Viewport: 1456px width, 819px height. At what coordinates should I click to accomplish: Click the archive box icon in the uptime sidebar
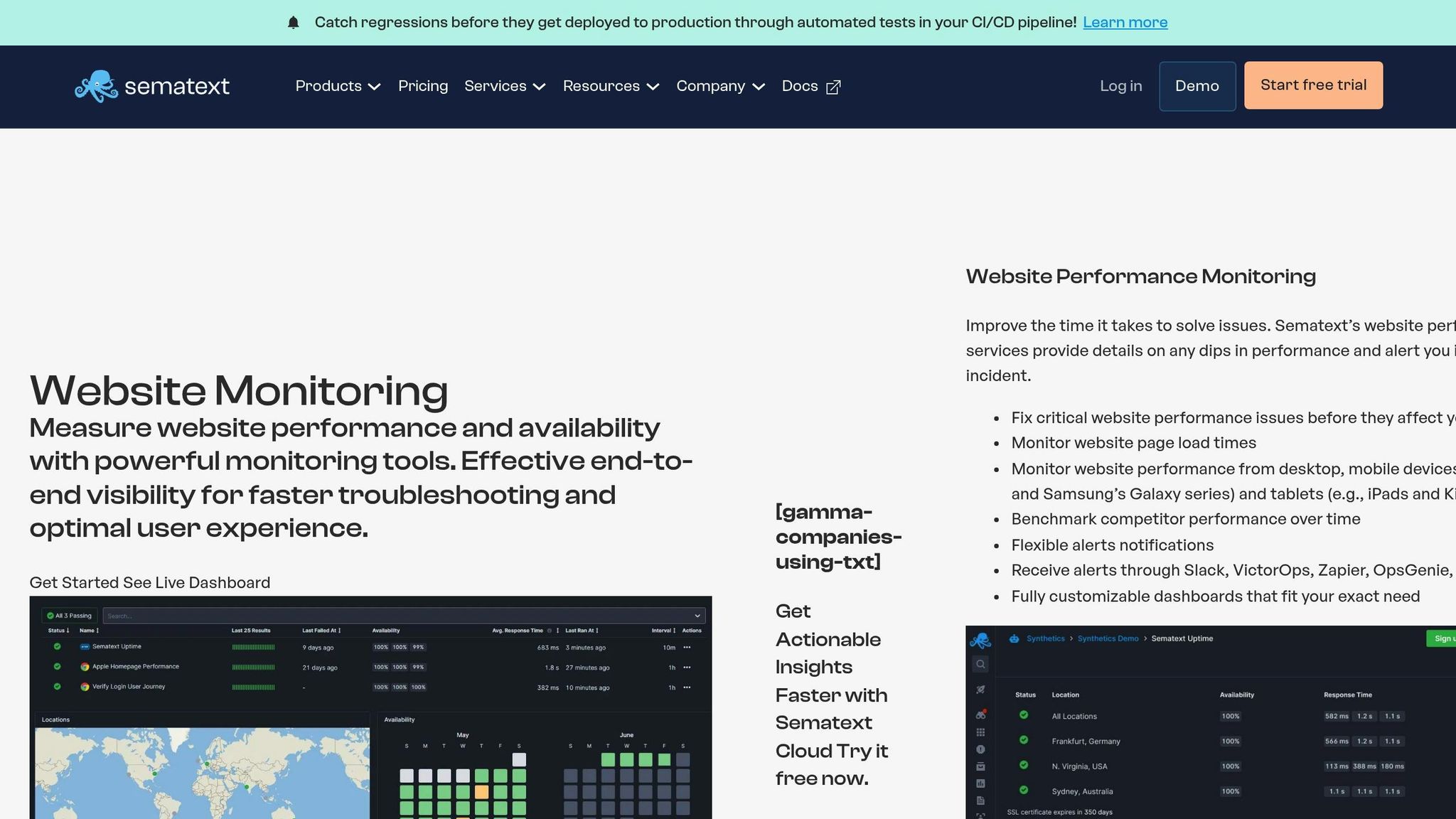(980, 766)
